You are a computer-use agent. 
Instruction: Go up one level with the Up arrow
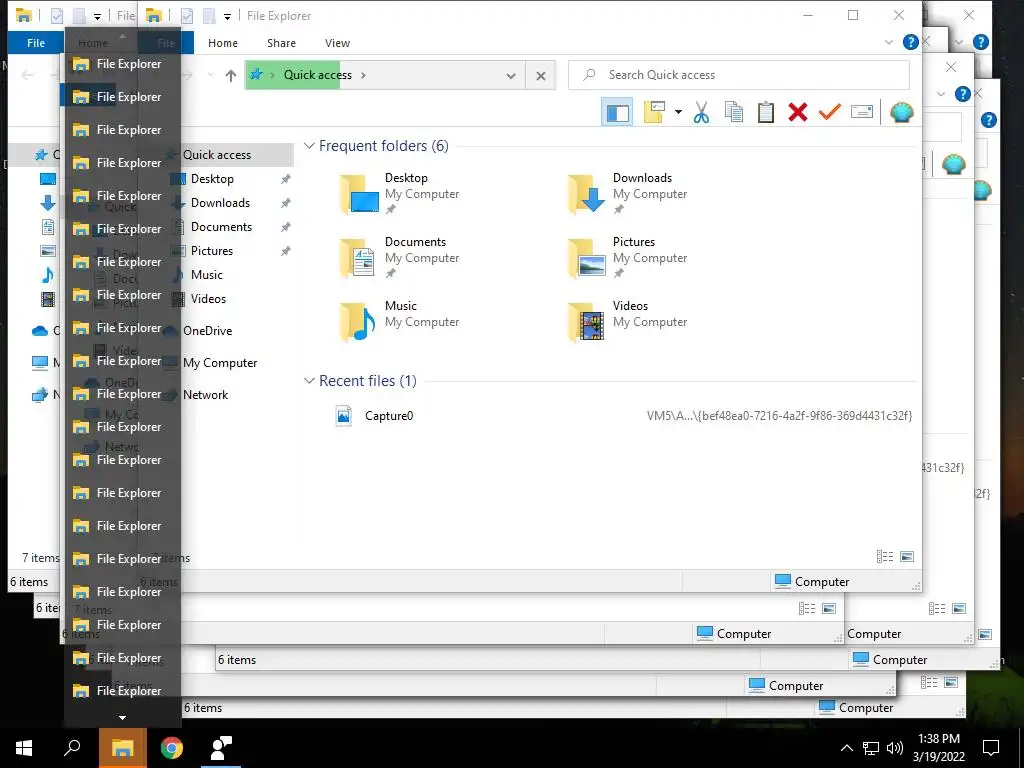tap(231, 76)
